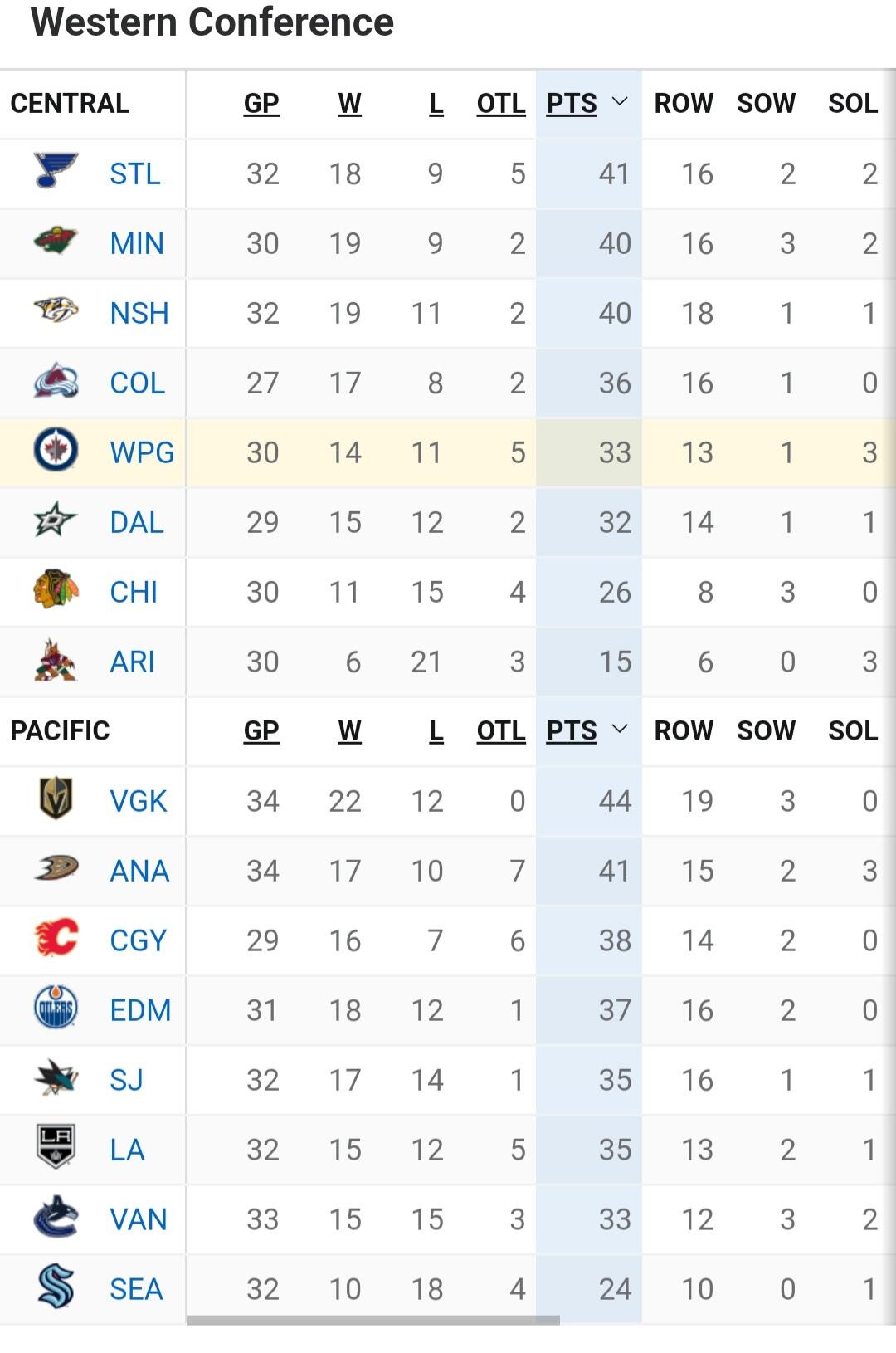This screenshot has height=1353, width=896.
Task: Sort Central division by GP column
Action: [x=261, y=103]
